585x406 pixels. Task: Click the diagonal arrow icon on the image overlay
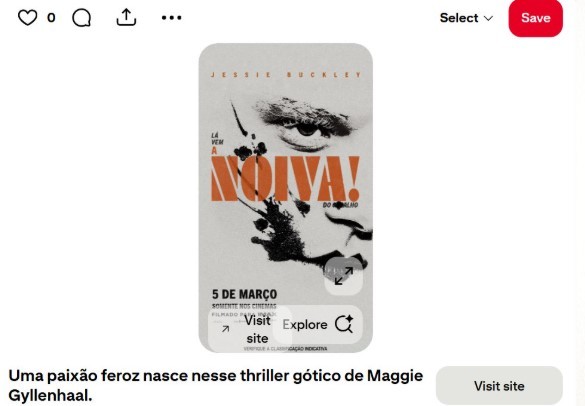point(226,329)
